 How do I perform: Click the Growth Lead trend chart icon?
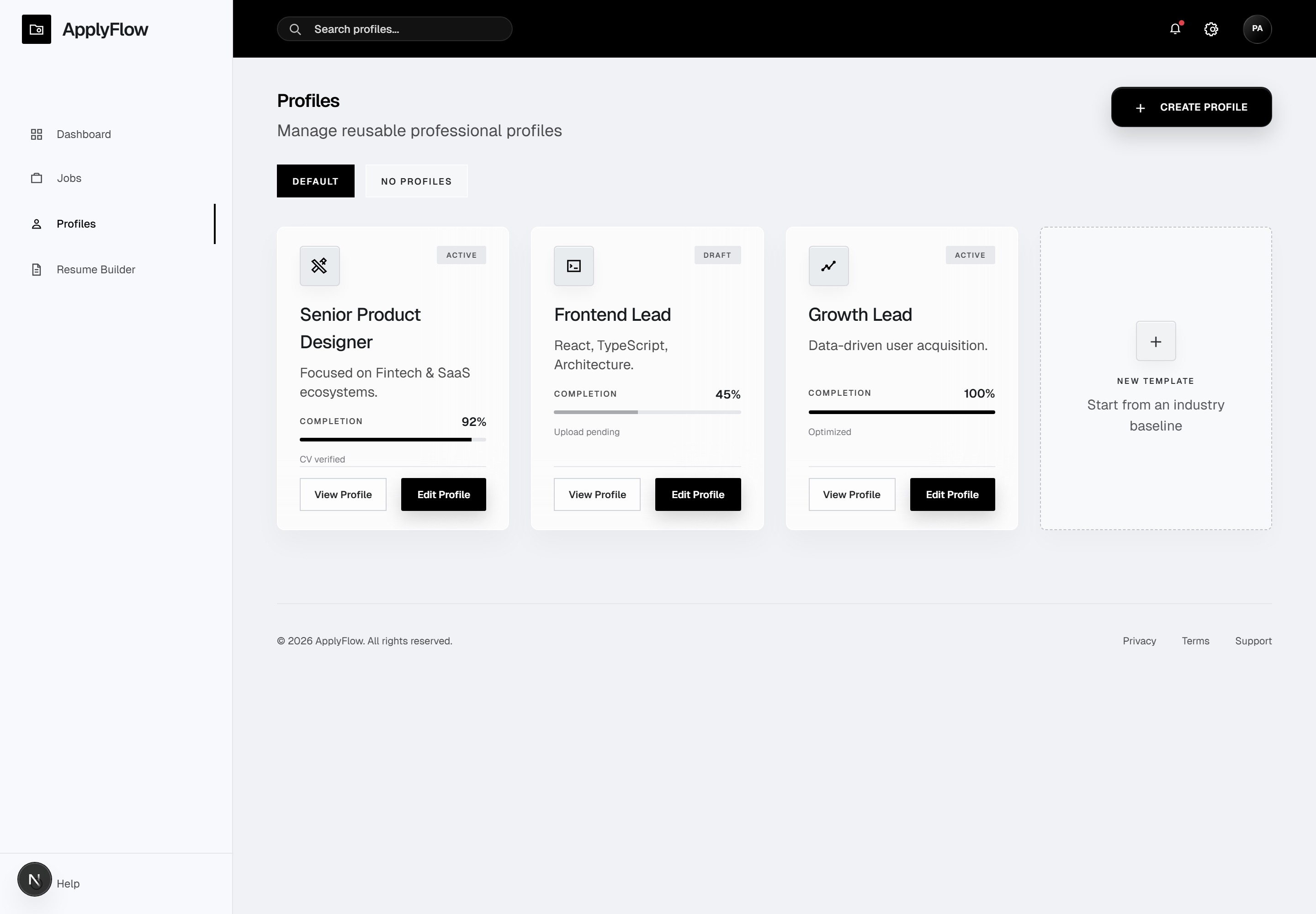[x=828, y=266]
